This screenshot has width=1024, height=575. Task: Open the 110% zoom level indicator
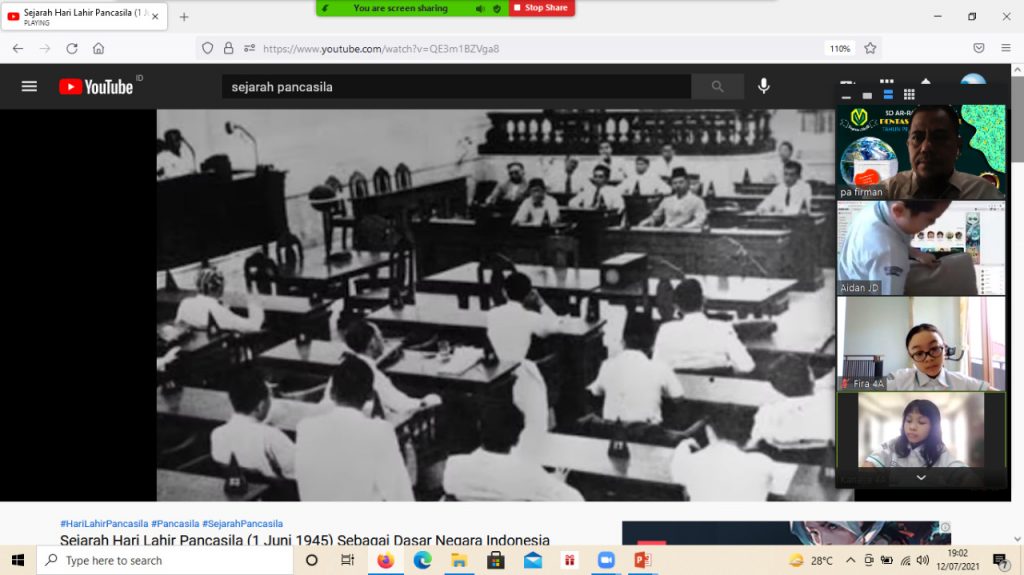839,48
